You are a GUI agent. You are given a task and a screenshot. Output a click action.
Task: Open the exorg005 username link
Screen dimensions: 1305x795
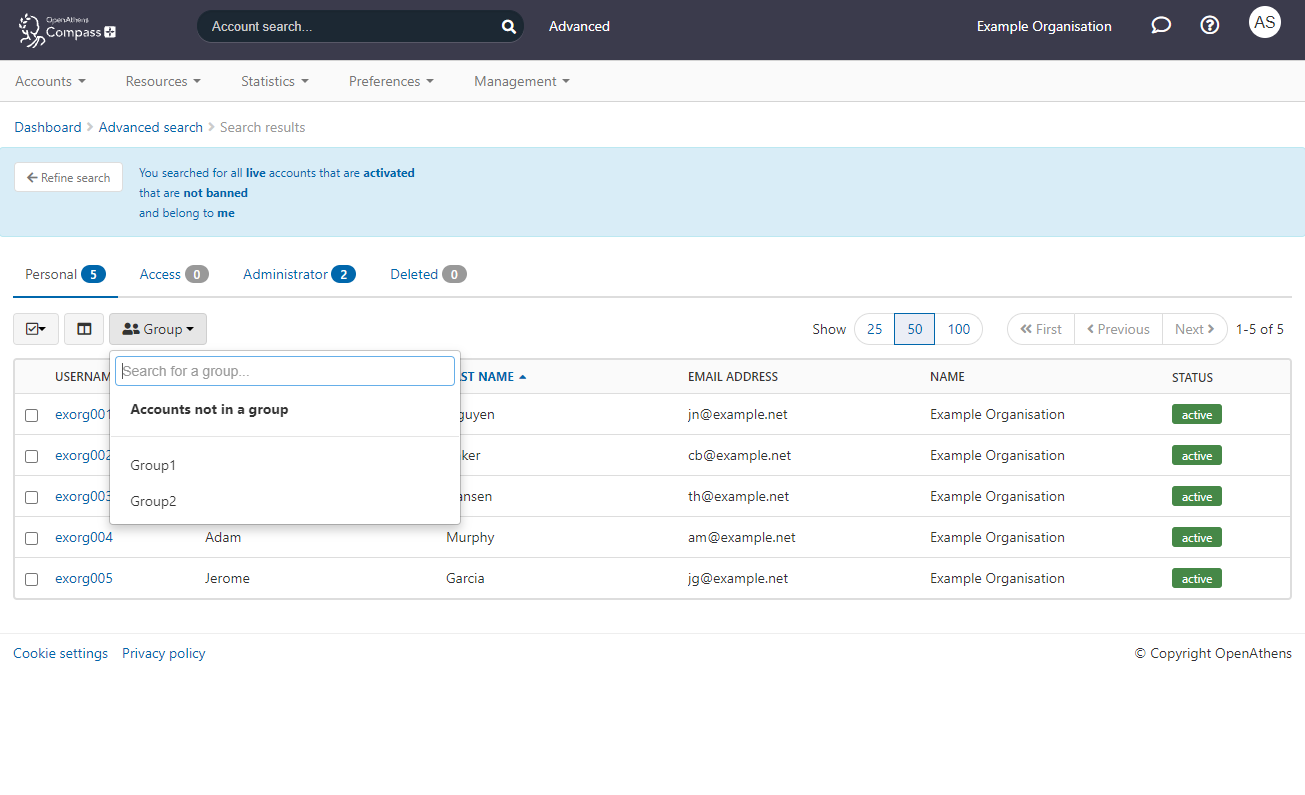coord(84,578)
